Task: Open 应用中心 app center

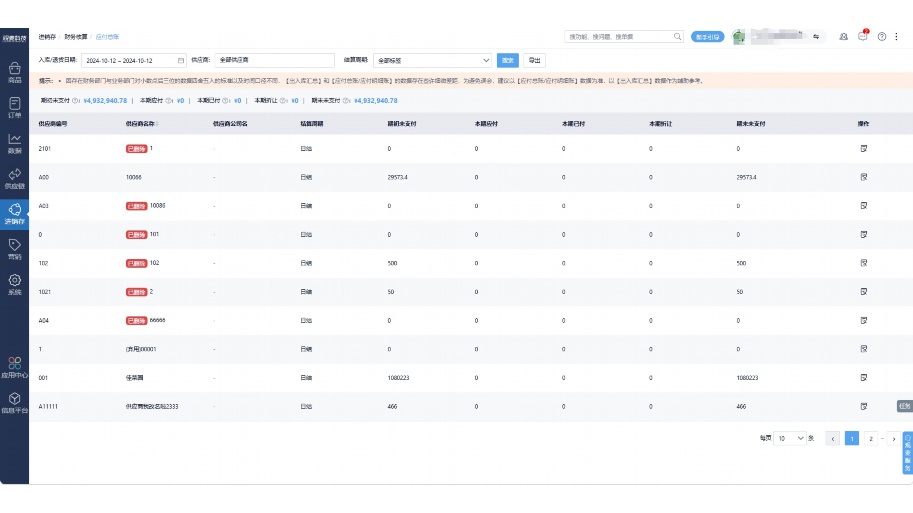Action: (x=14, y=367)
